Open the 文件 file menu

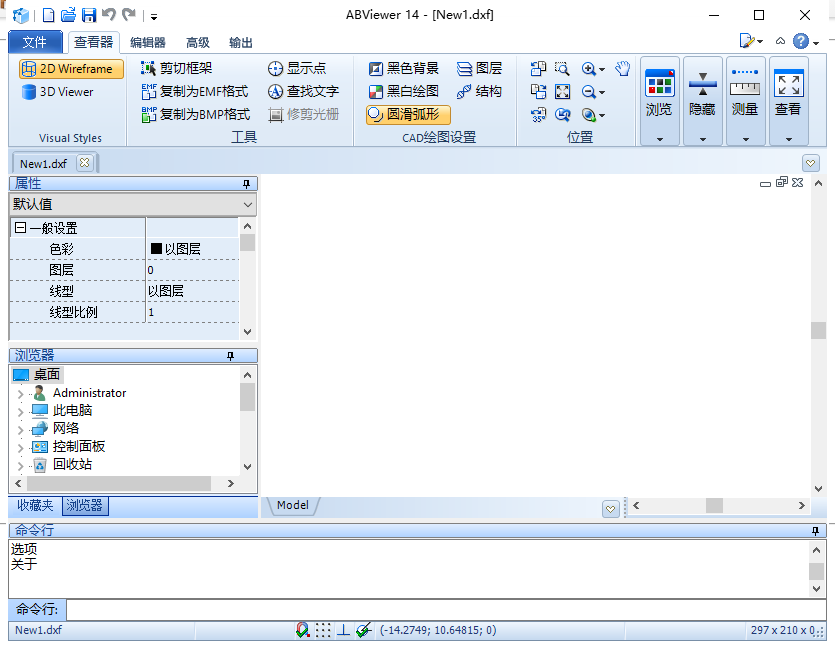click(x=35, y=42)
